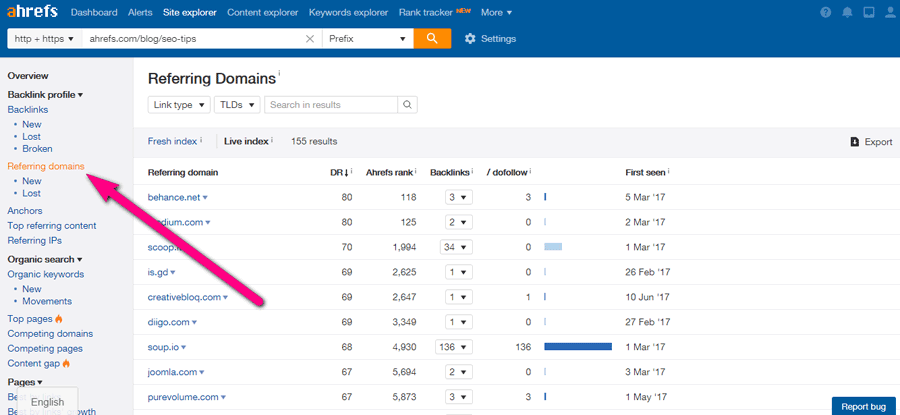Switch to the Fresh index tab
Viewport: 900px width, 415px height.
172,141
